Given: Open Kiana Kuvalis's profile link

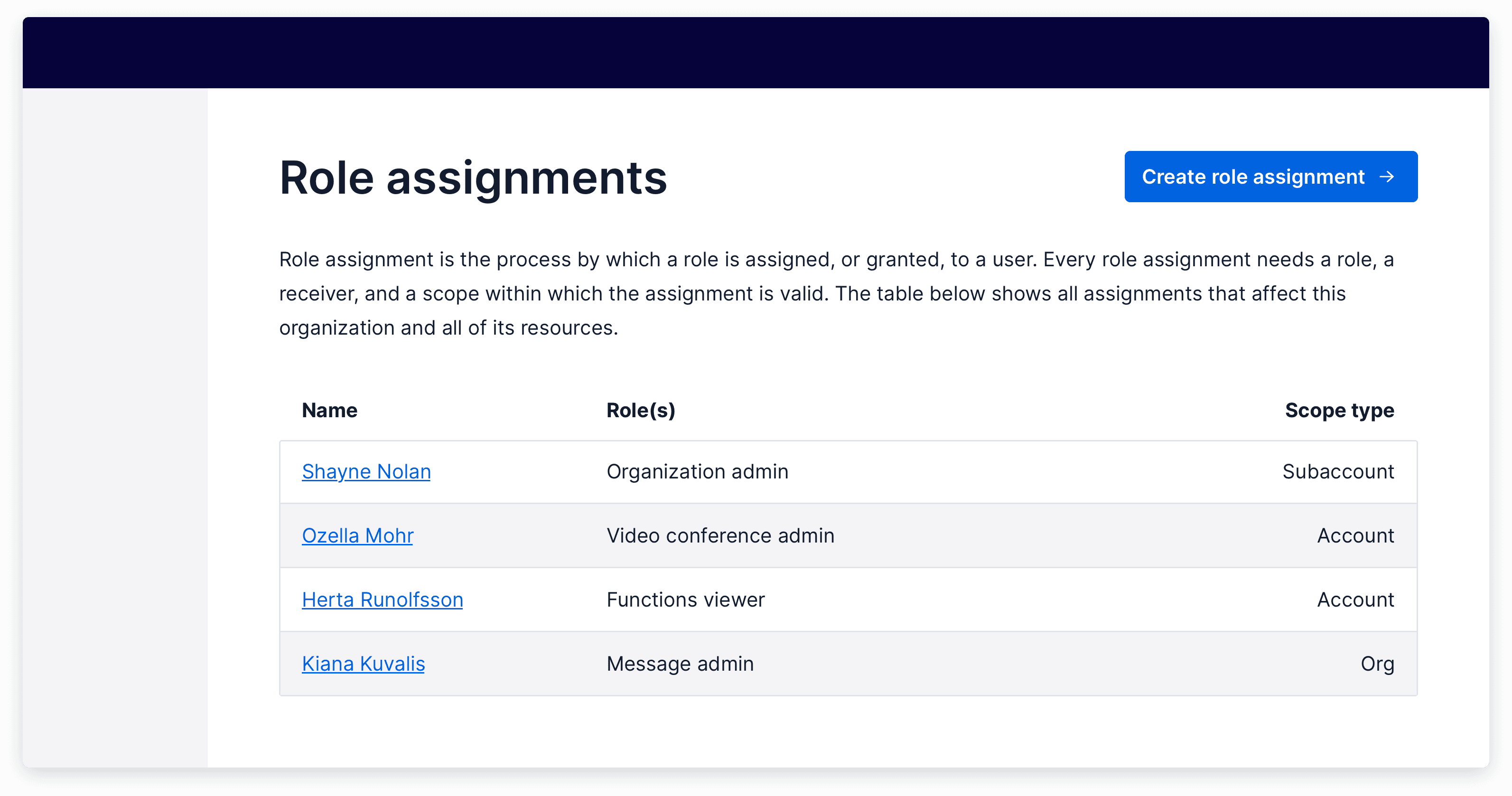Looking at the screenshot, I should [364, 664].
